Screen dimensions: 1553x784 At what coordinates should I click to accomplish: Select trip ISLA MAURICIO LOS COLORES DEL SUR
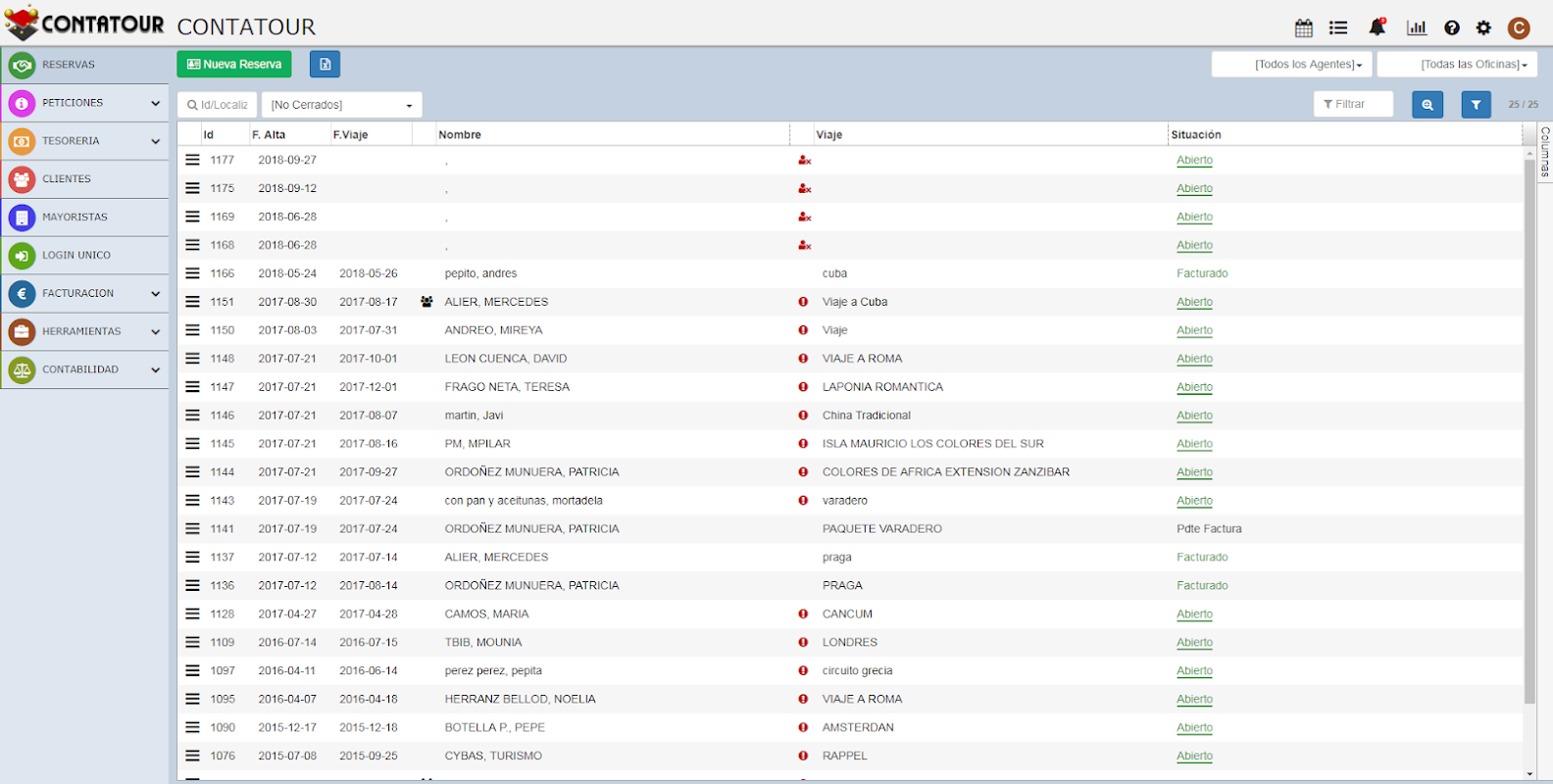coord(933,444)
